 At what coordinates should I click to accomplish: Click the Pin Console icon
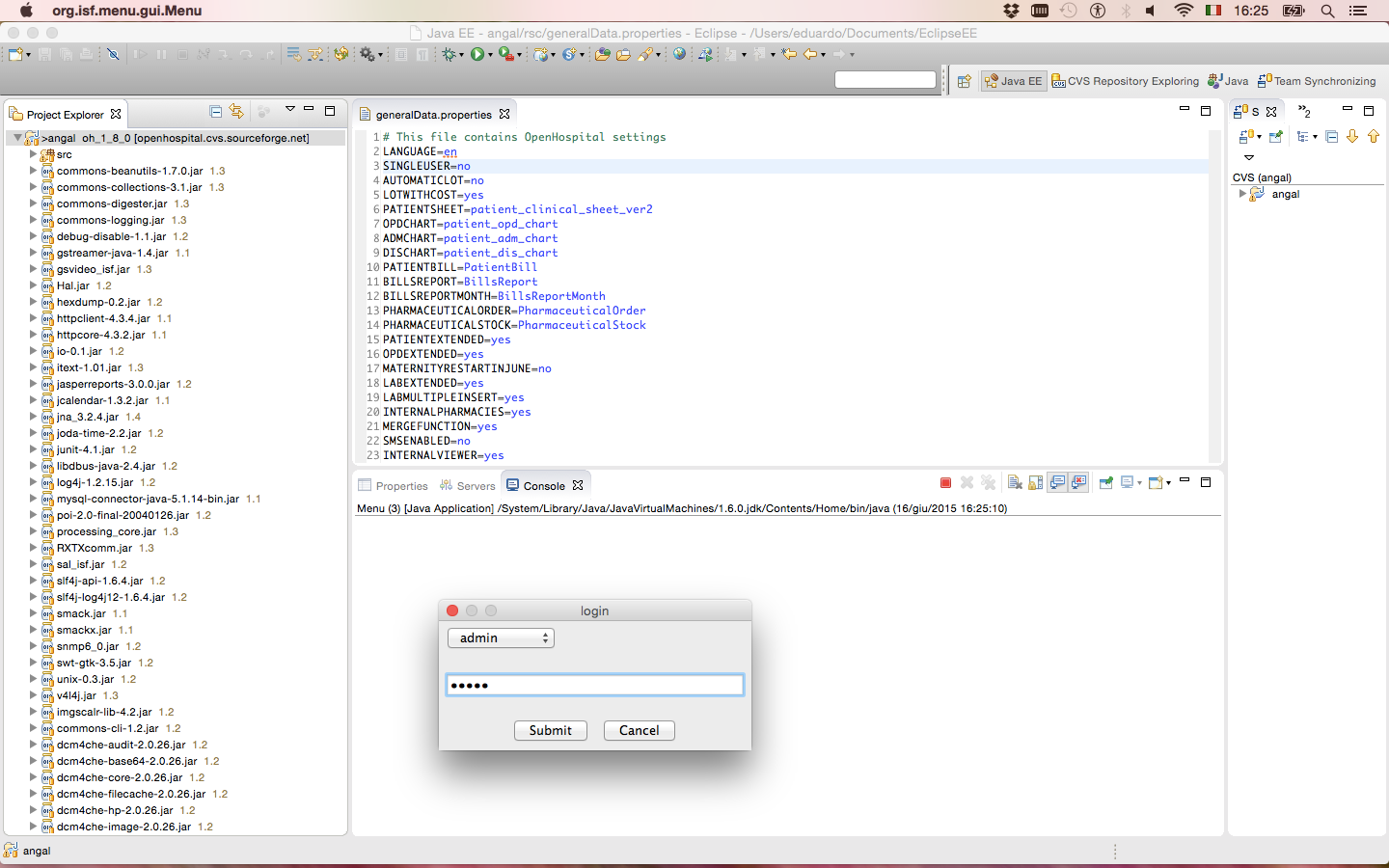pyautogui.click(x=1106, y=482)
